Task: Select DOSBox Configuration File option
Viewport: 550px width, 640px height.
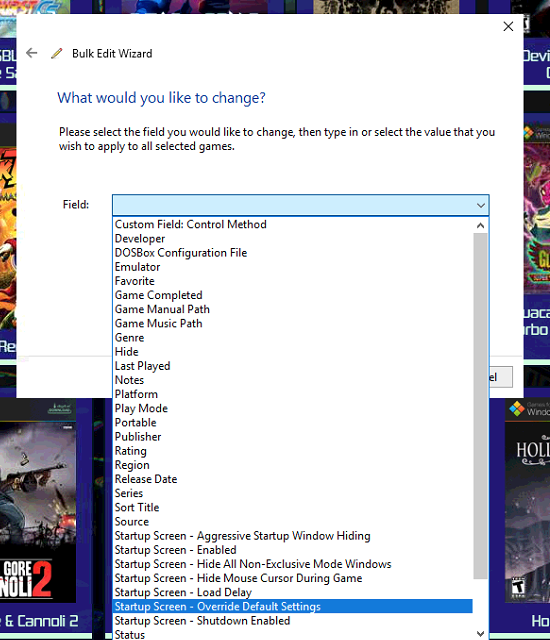Action: (x=293, y=253)
